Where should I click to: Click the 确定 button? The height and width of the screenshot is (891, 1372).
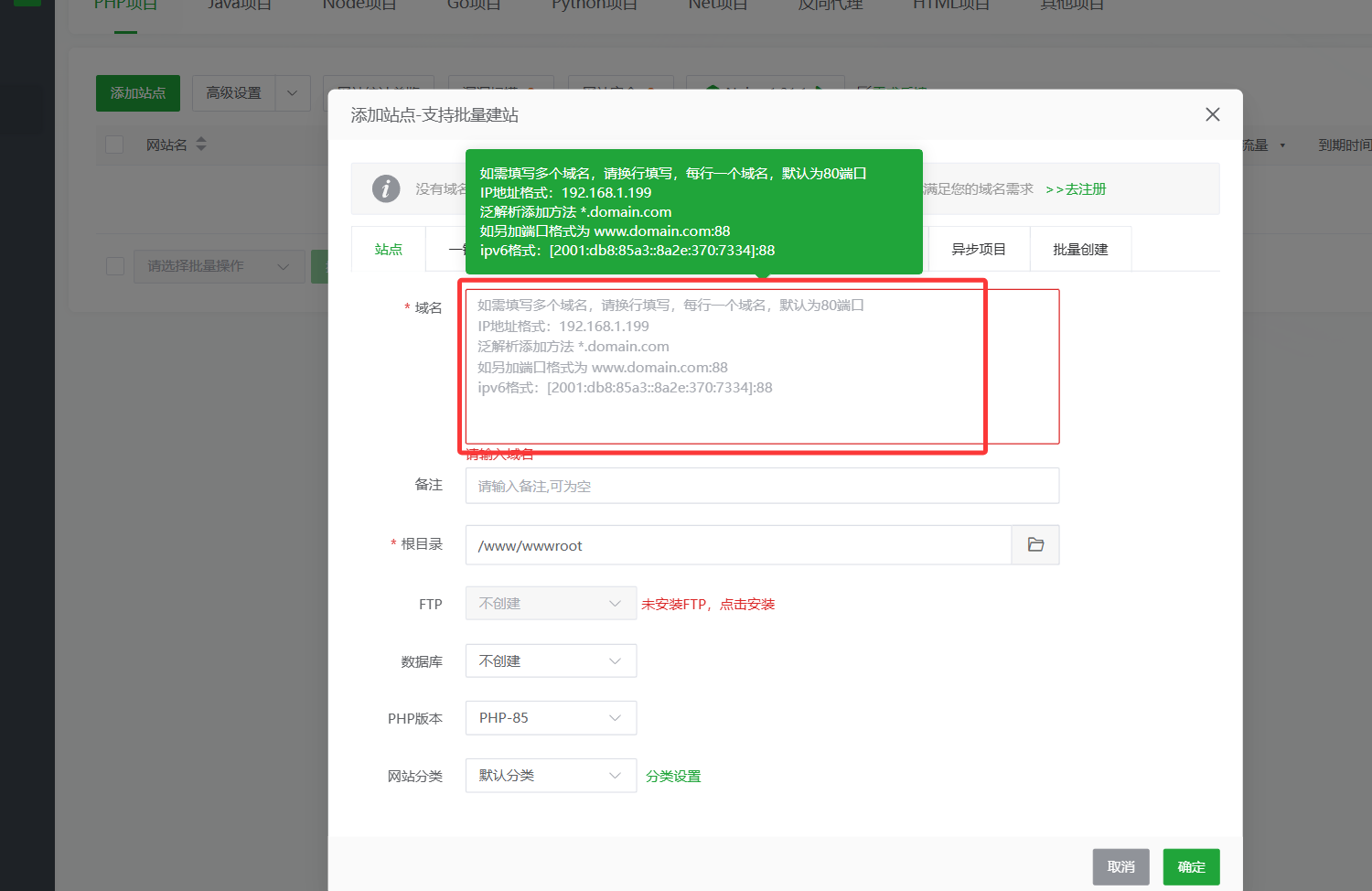coord(1191,867)
